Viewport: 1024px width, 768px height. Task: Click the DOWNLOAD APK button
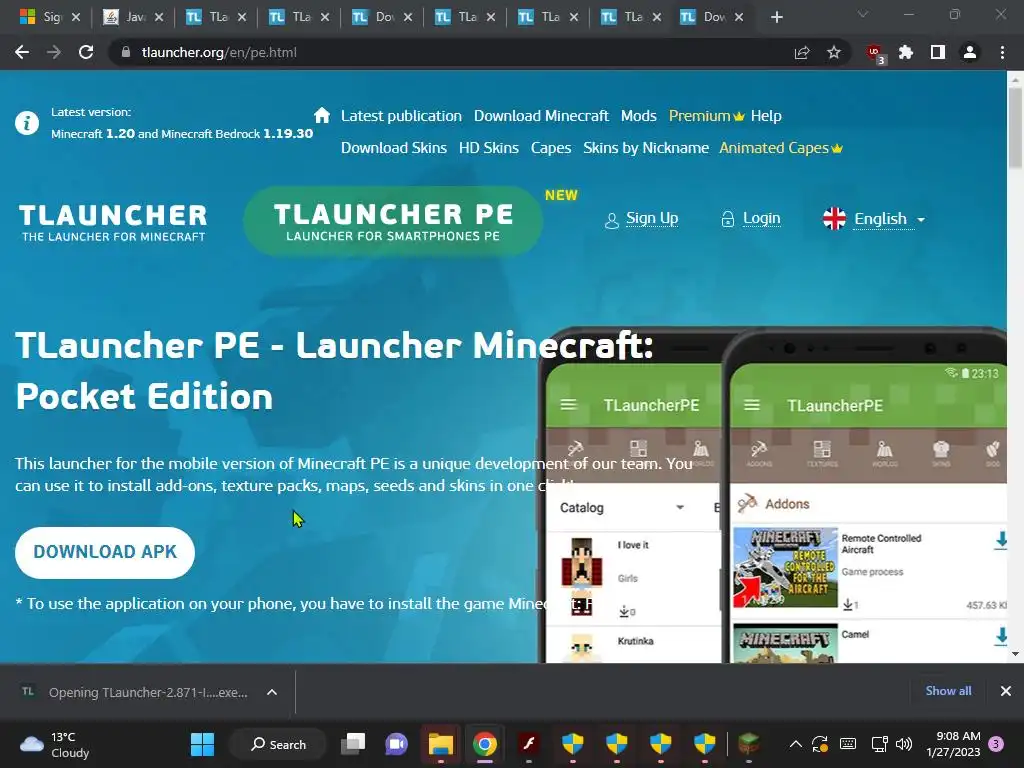click(104, 552)
